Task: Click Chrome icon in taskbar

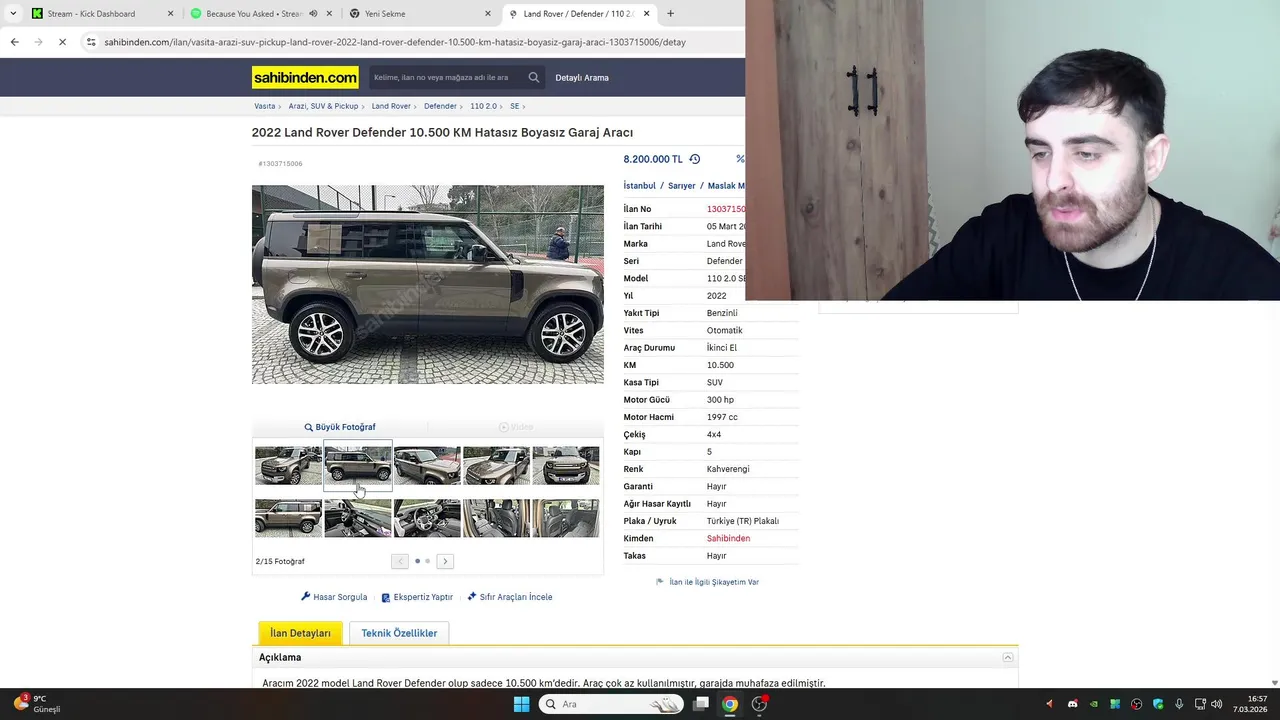Action: (x=730, y=704)
